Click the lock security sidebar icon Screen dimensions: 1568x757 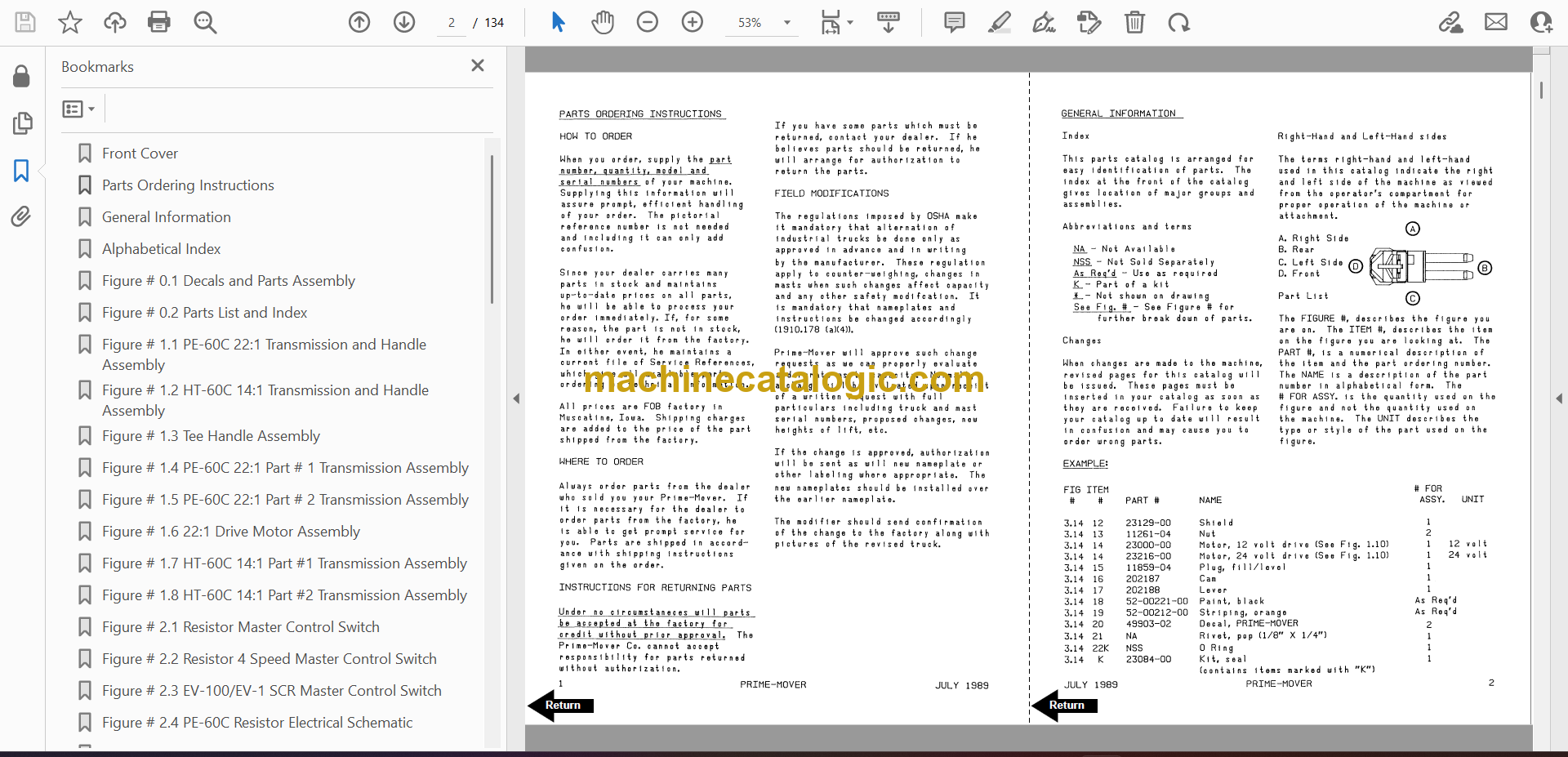[x=21, y=77]
